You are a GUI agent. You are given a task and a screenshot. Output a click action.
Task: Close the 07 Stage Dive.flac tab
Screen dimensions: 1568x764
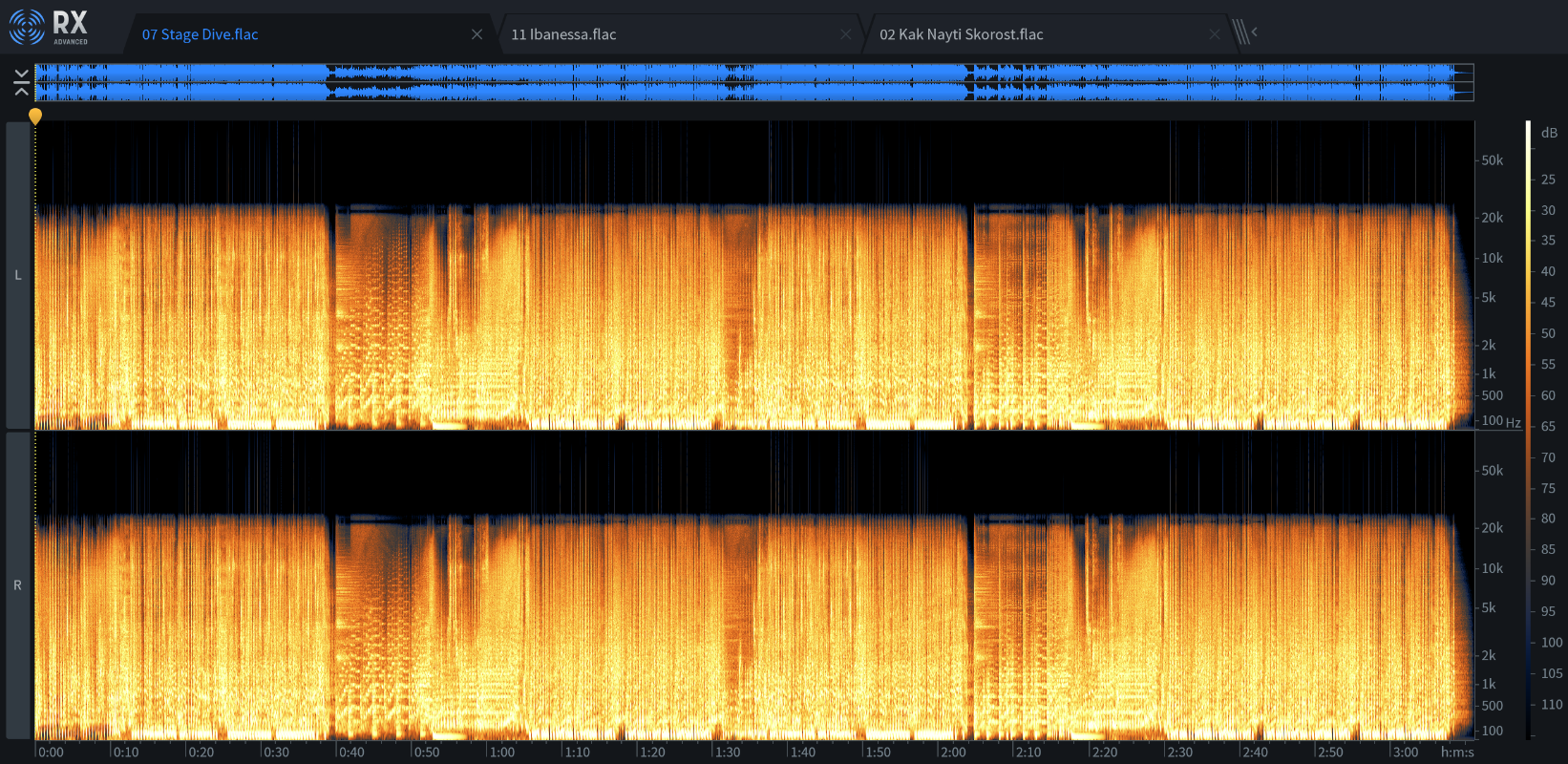[477, 34]
